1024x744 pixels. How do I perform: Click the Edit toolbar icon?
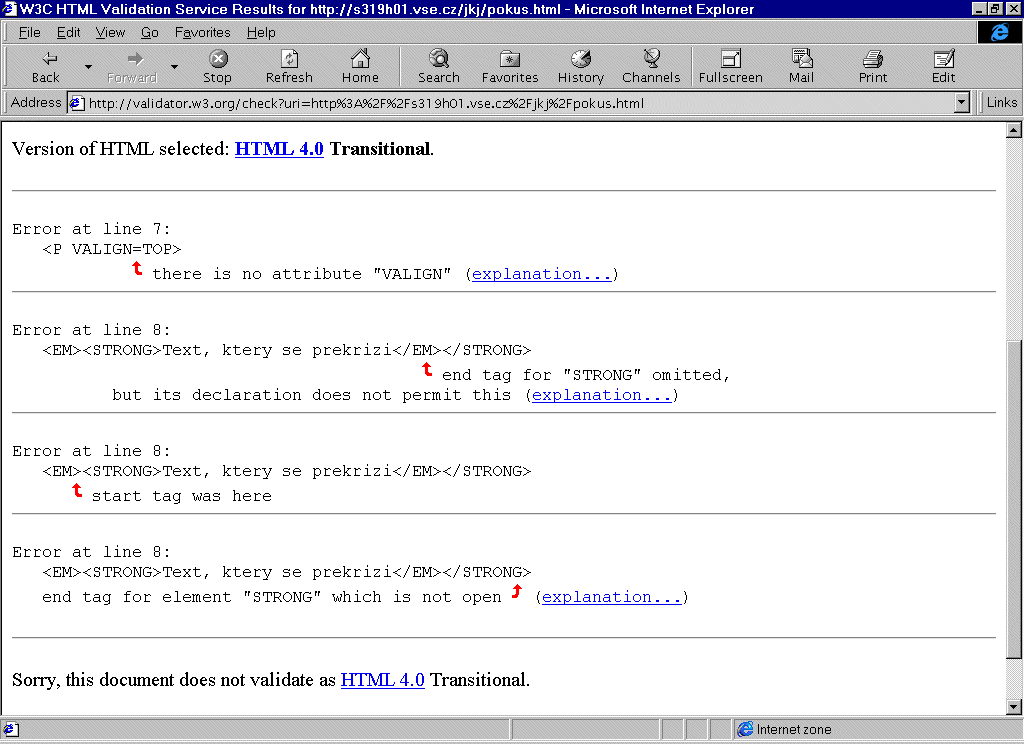click(944, 59)
